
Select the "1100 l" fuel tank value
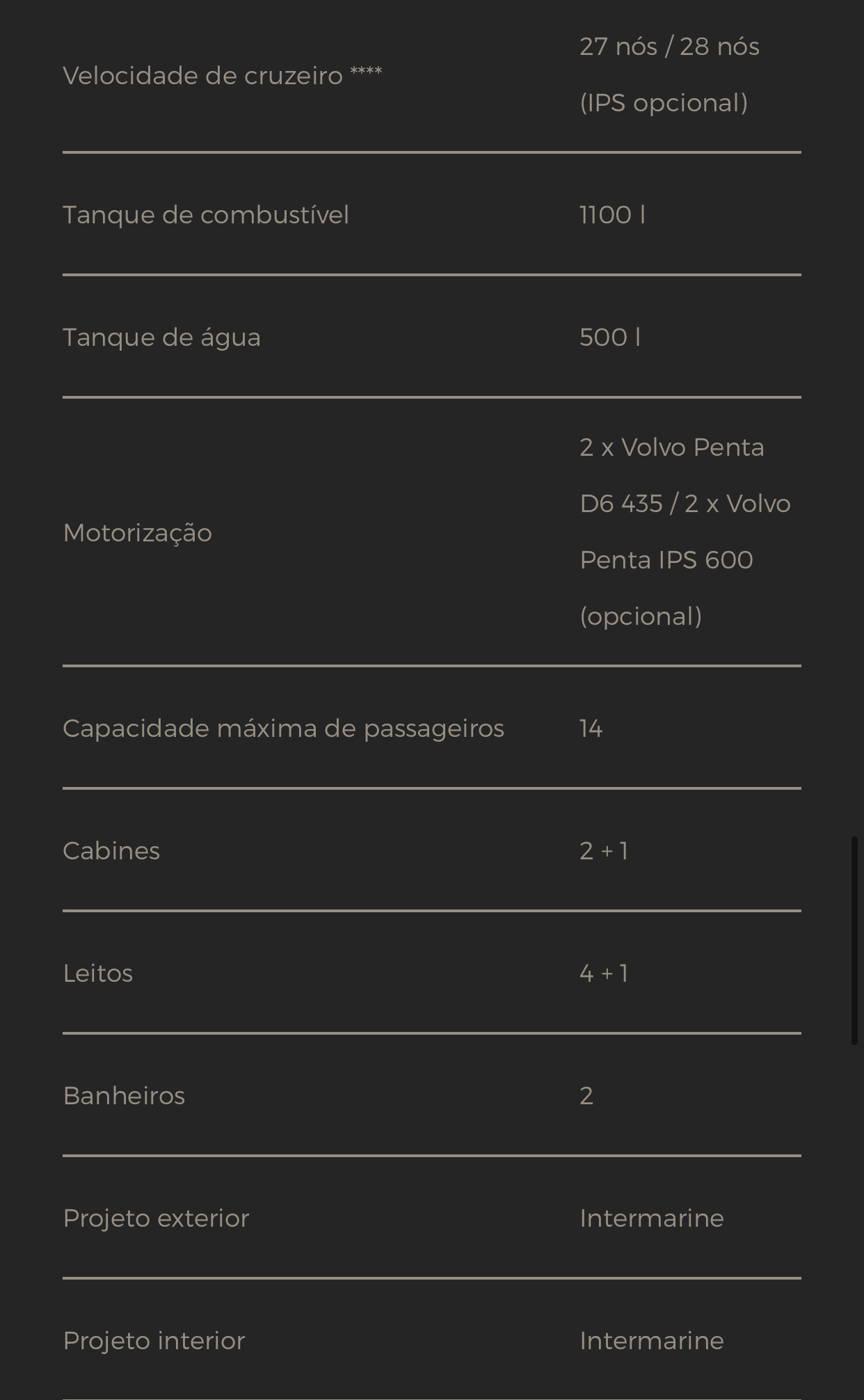point(612,215)
